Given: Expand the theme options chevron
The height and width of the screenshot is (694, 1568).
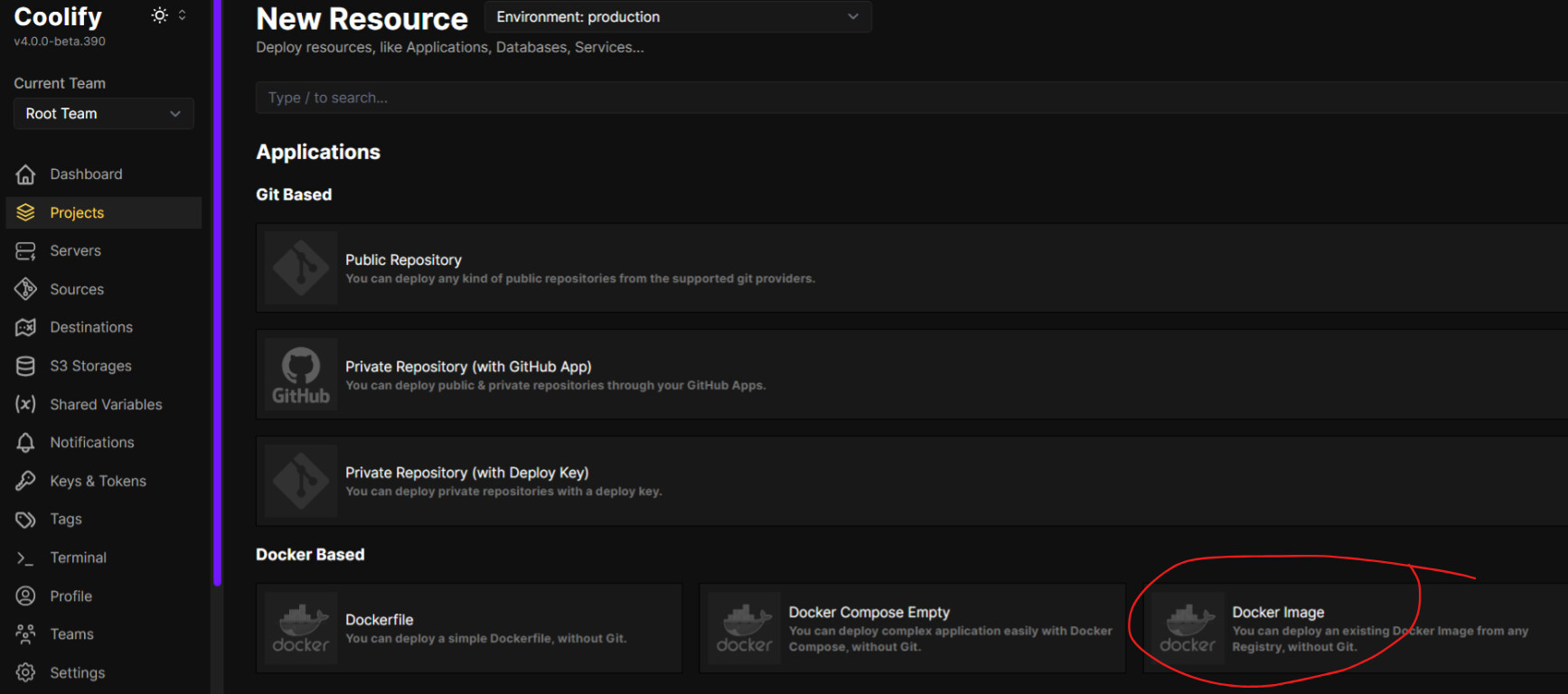Looking at the screenshot, I should (182, 15).
